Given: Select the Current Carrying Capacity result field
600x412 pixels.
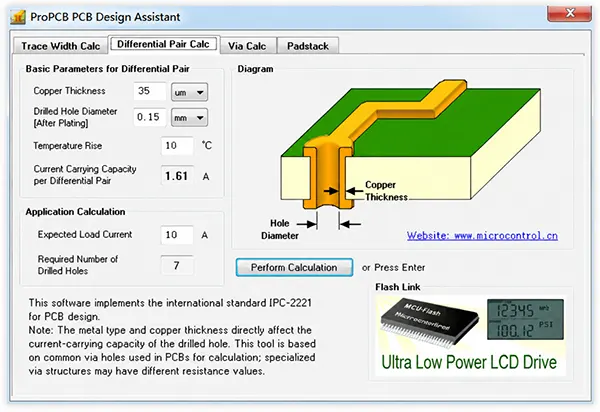Looking at the screenshot, I should point(177,176).
